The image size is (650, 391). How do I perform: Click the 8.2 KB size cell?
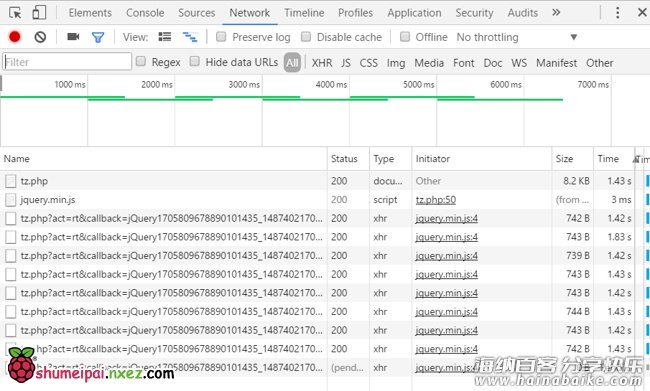(576, 181)
